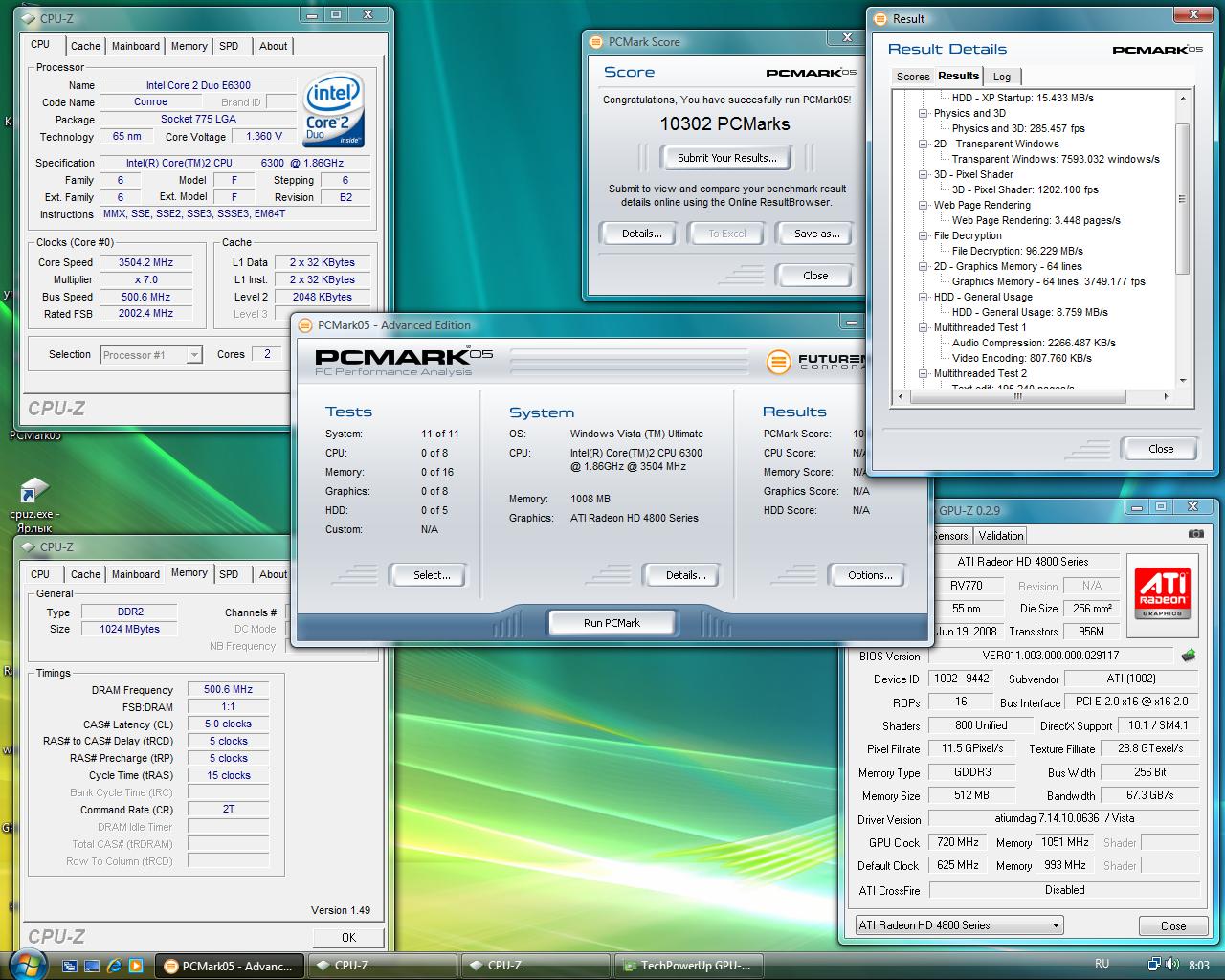The height and width of the screenshot is (980, 1225).
Task: Click the GPU-Z BIOS save chip icon
Action: pos(1189,656)
